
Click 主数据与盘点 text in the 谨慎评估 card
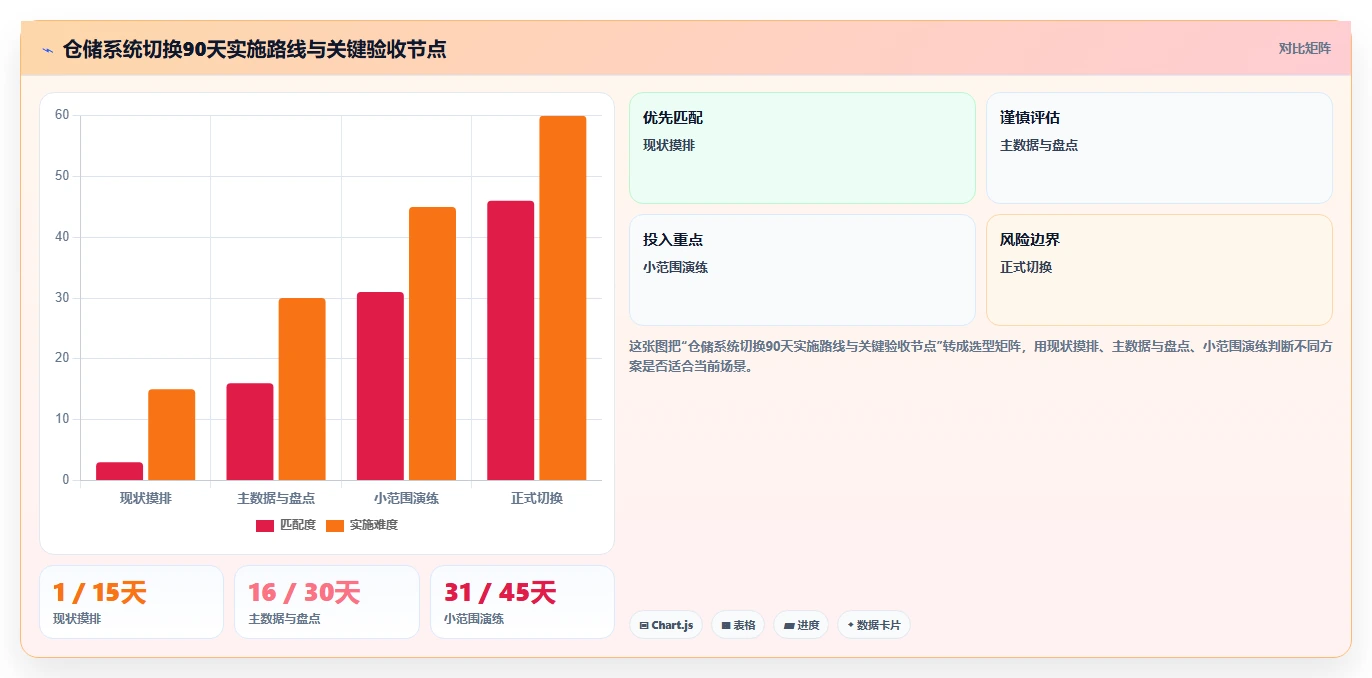[1039, 145]
